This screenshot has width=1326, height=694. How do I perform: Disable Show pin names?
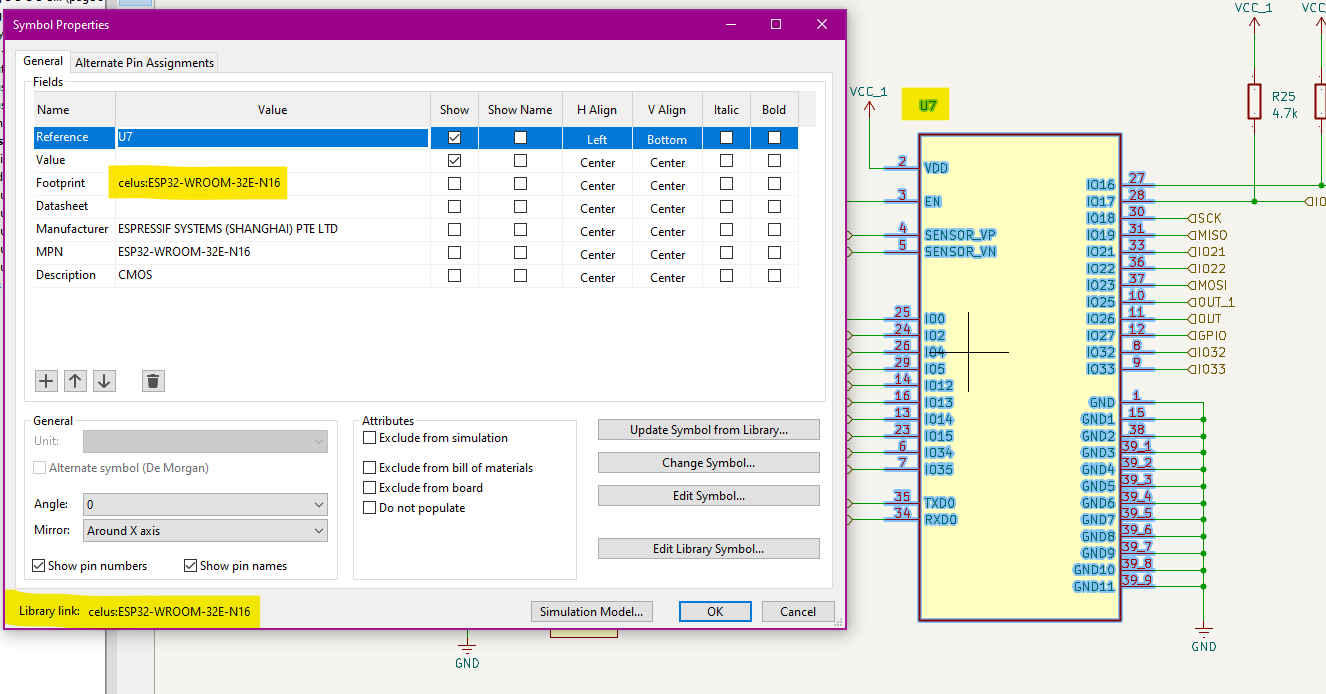click(190, 565)
